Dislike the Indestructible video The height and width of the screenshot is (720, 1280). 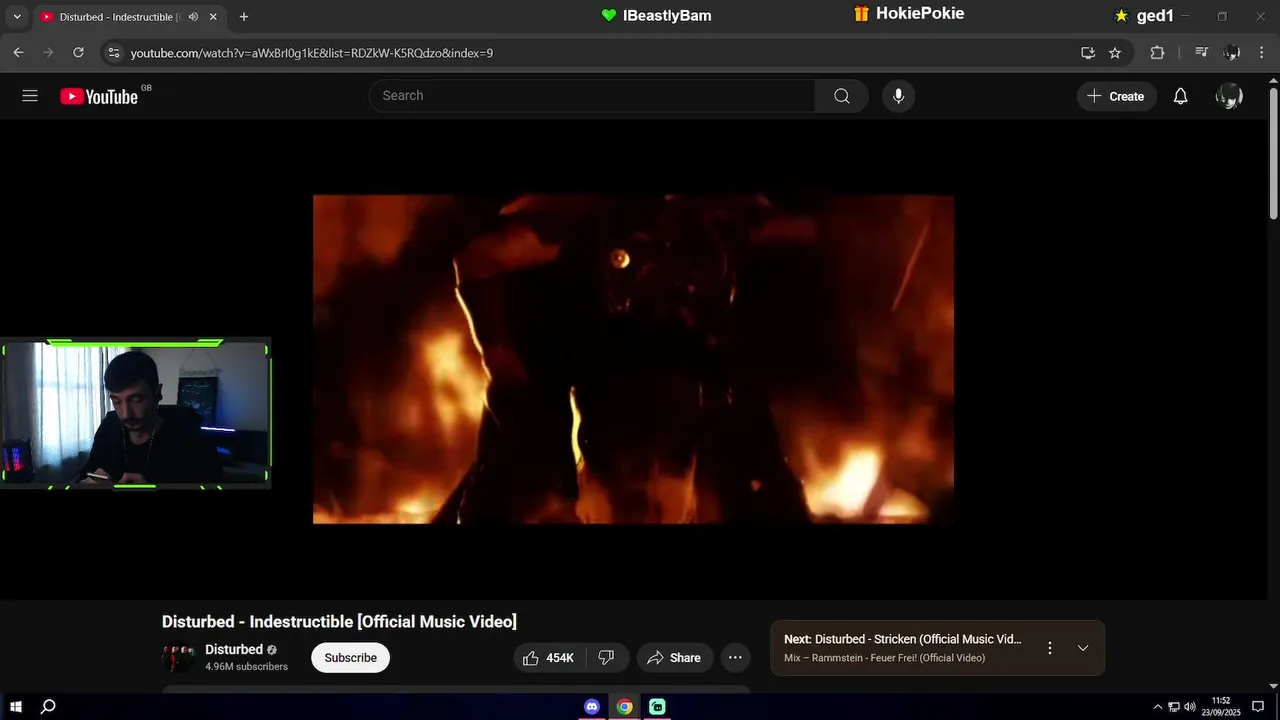pyautogui.click(x=606, y=658)
